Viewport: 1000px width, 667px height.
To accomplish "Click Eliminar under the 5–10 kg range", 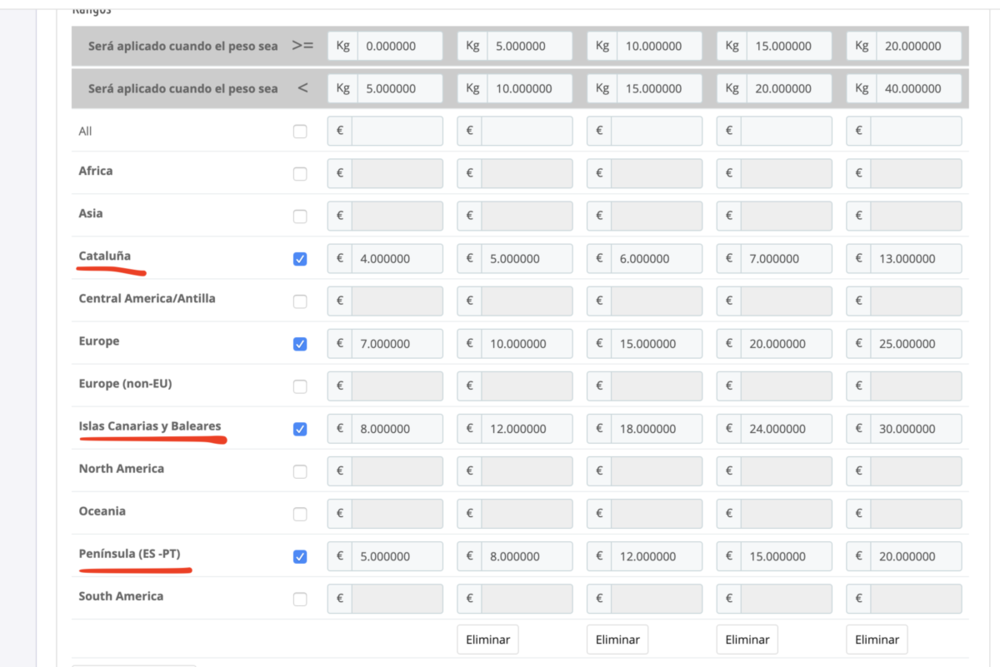I will click(488, 639).
